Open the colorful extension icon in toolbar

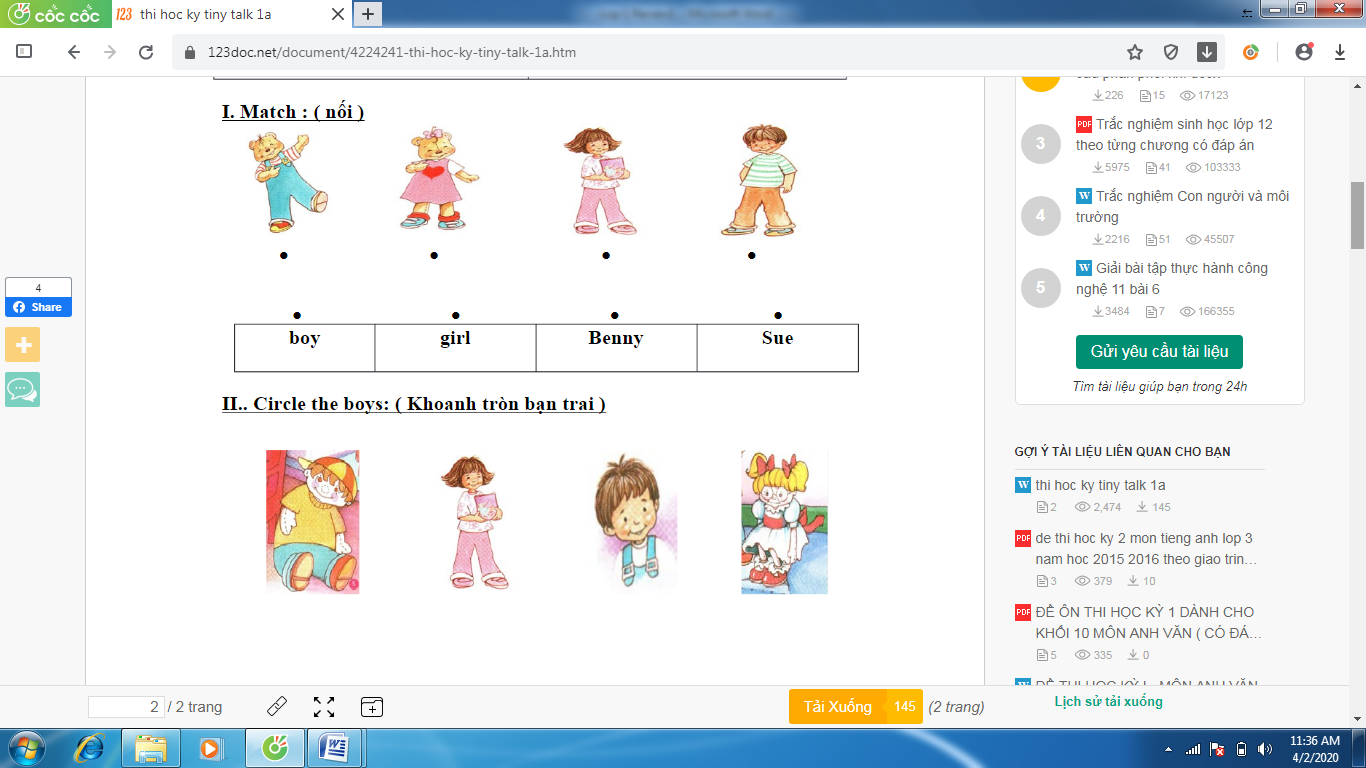[x=1251, y=52]
